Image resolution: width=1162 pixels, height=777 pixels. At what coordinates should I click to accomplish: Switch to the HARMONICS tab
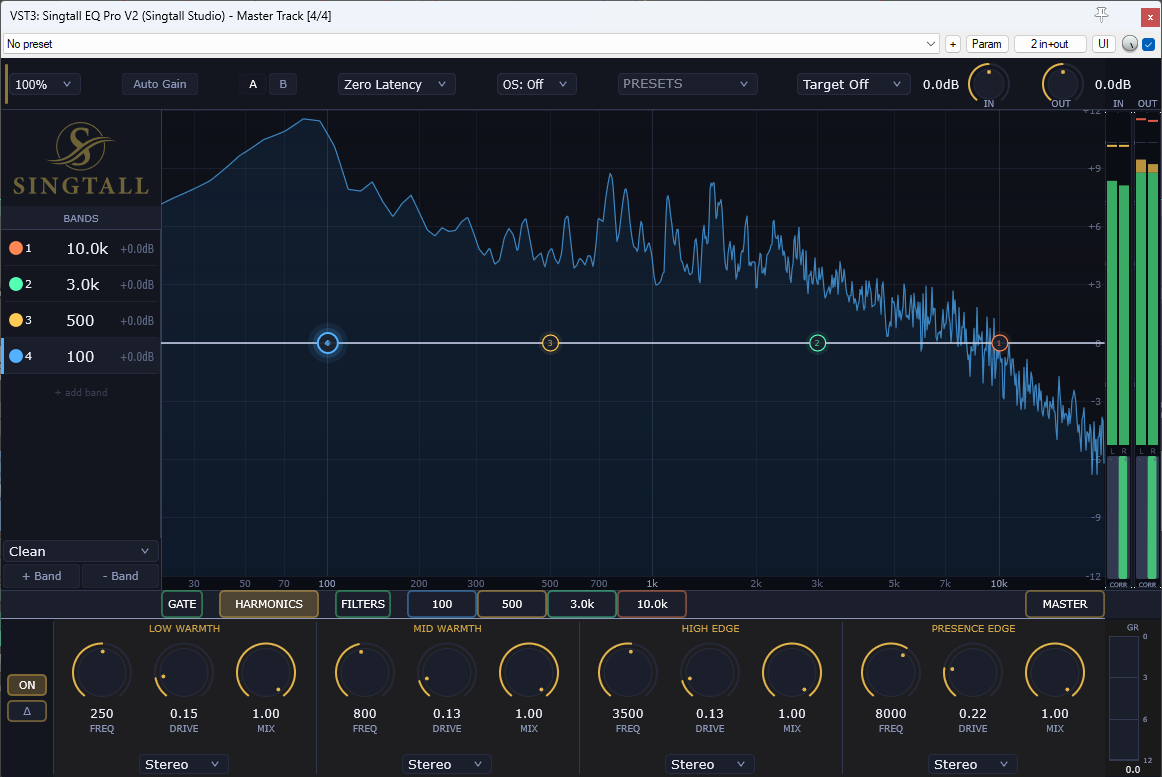click(269, 604)
